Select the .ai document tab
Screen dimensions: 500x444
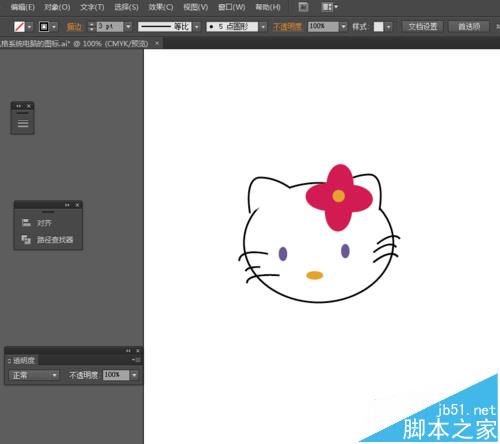point(75,44)
